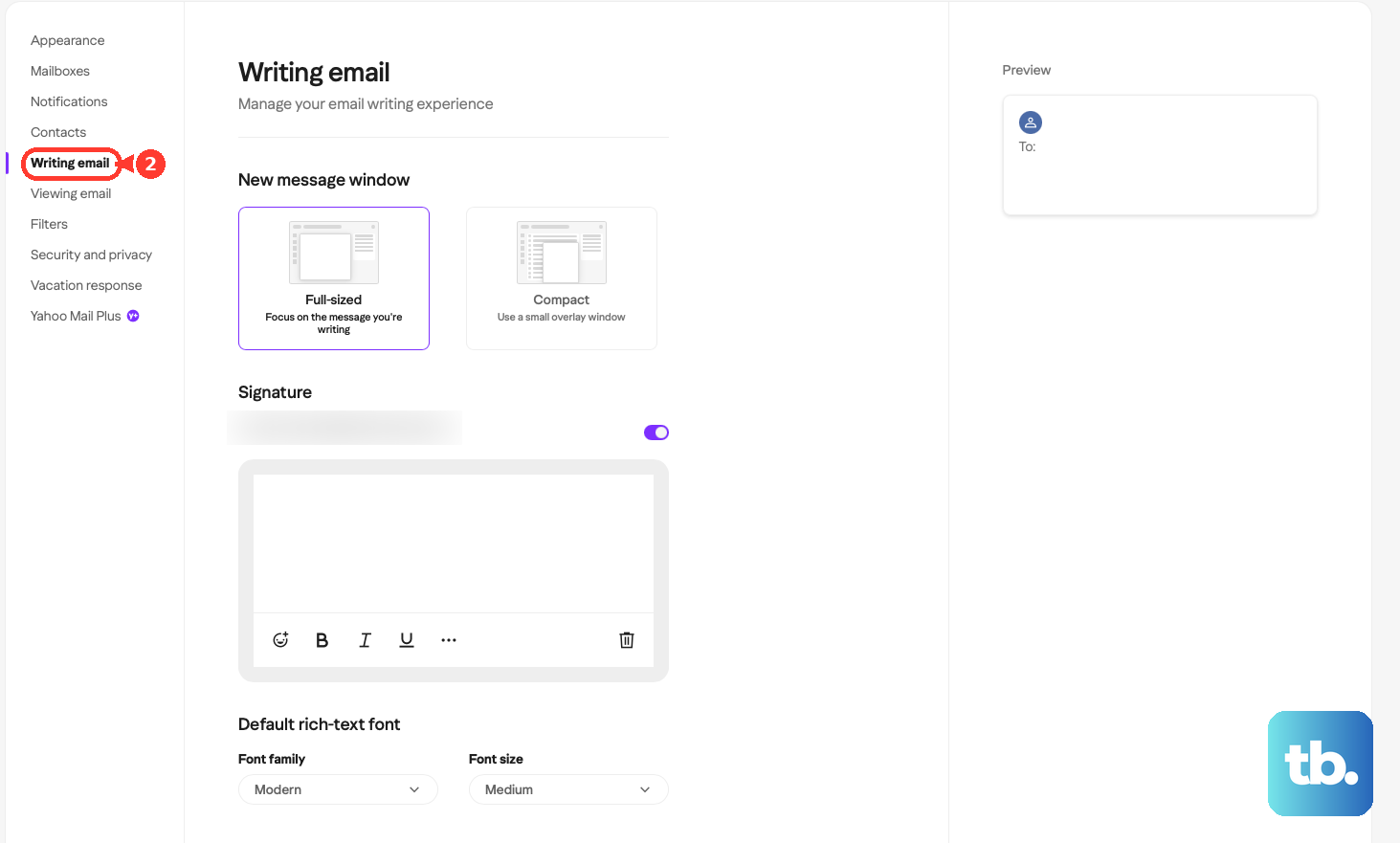Open Vacation response settings
Viewport: 1400px width, 843px height.
(x=86, y=285)
